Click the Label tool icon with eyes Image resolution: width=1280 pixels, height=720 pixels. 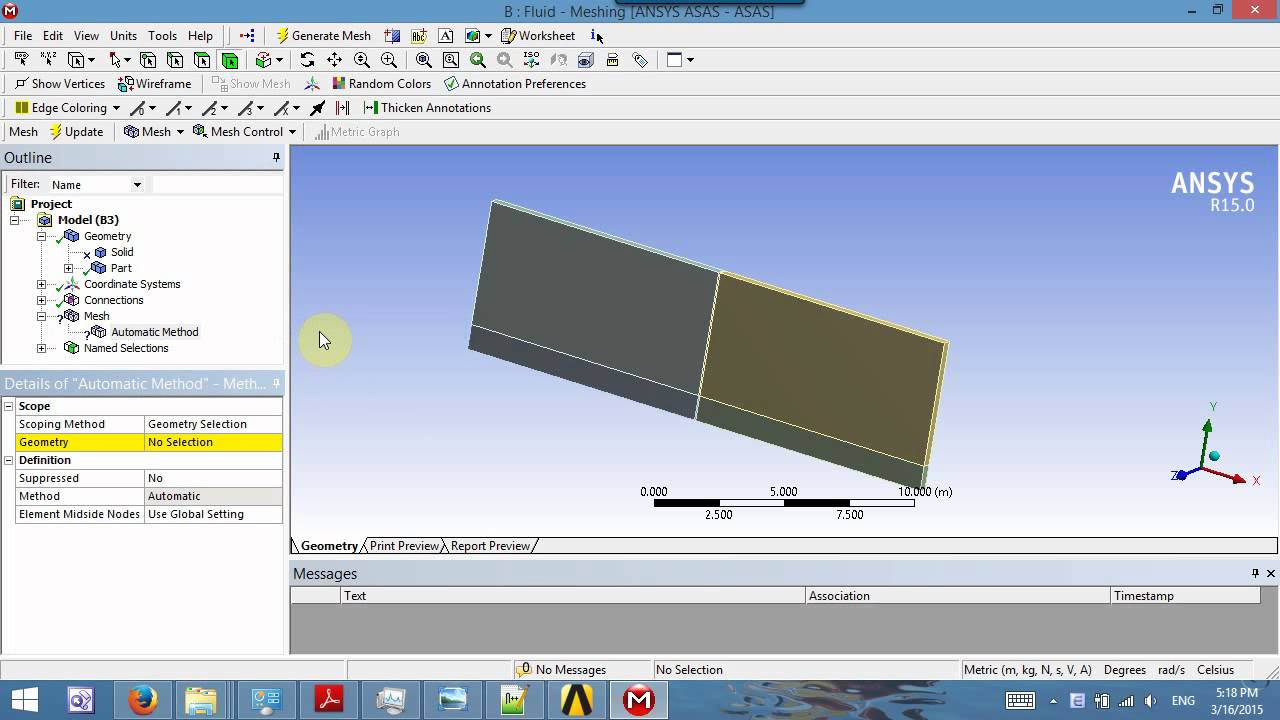click(x=22, y=60)
